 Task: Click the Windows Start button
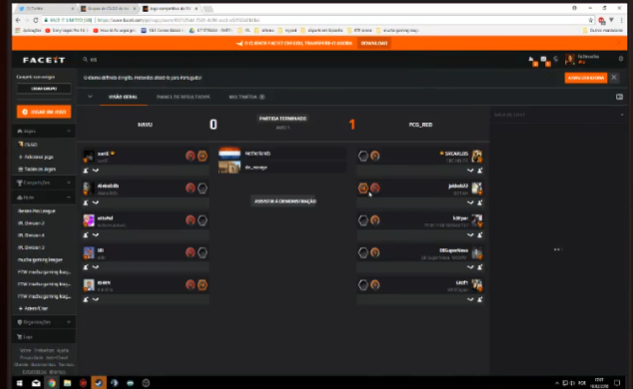19,383
